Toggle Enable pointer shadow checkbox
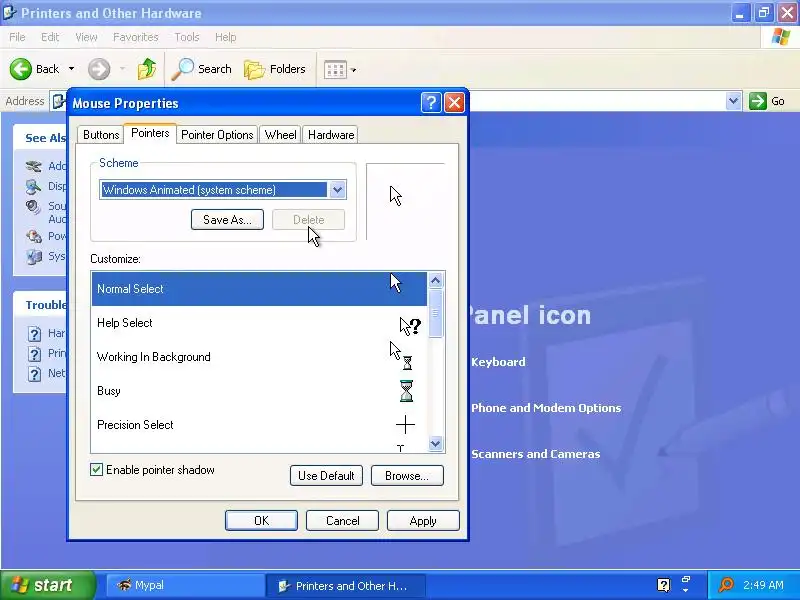The height and width of the screenshot is (600, 800). point(96,469)
